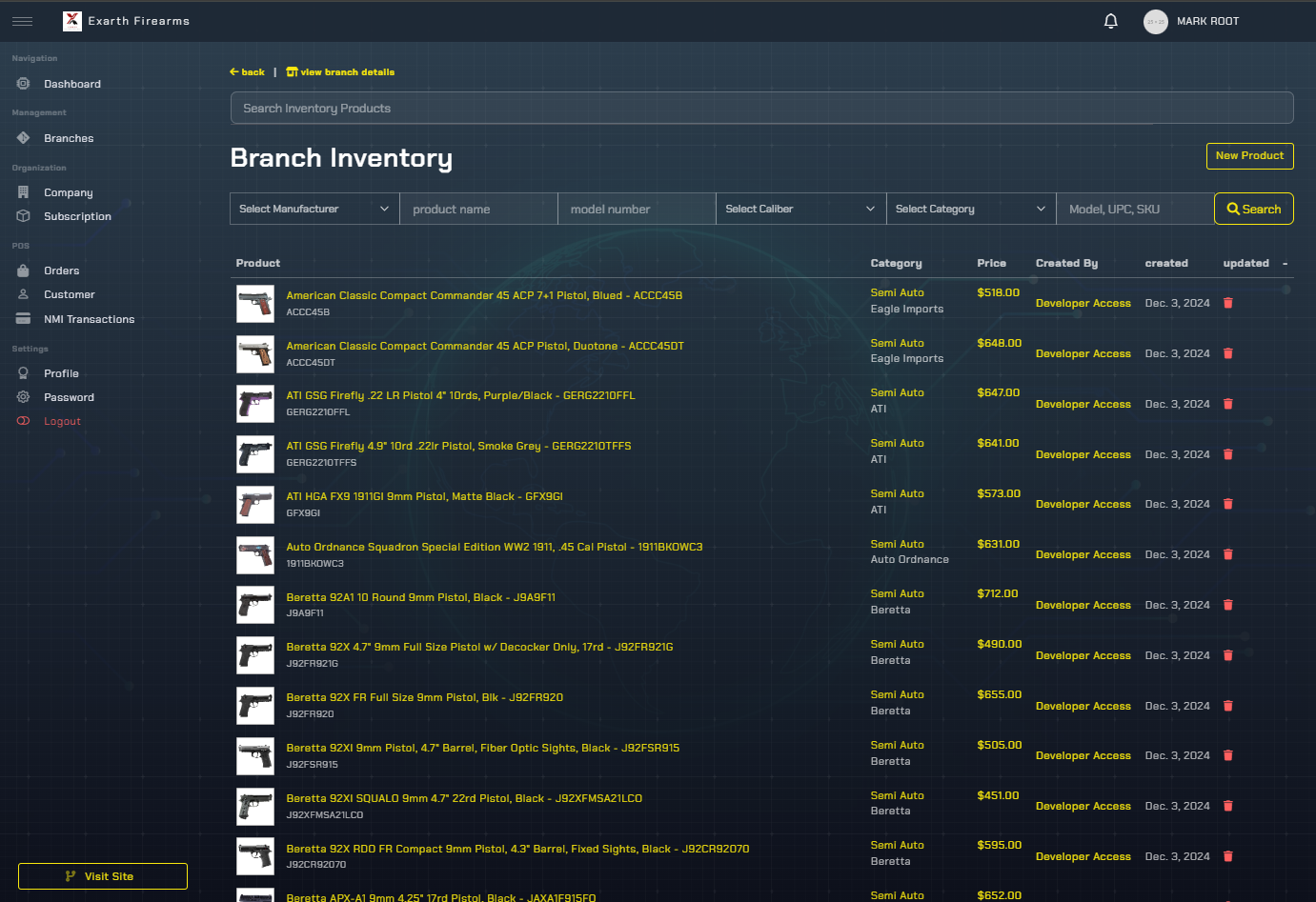This screenshot has width=1316, height=902.
Task: Select Logout in sidebar
Action: pos(62,421)
